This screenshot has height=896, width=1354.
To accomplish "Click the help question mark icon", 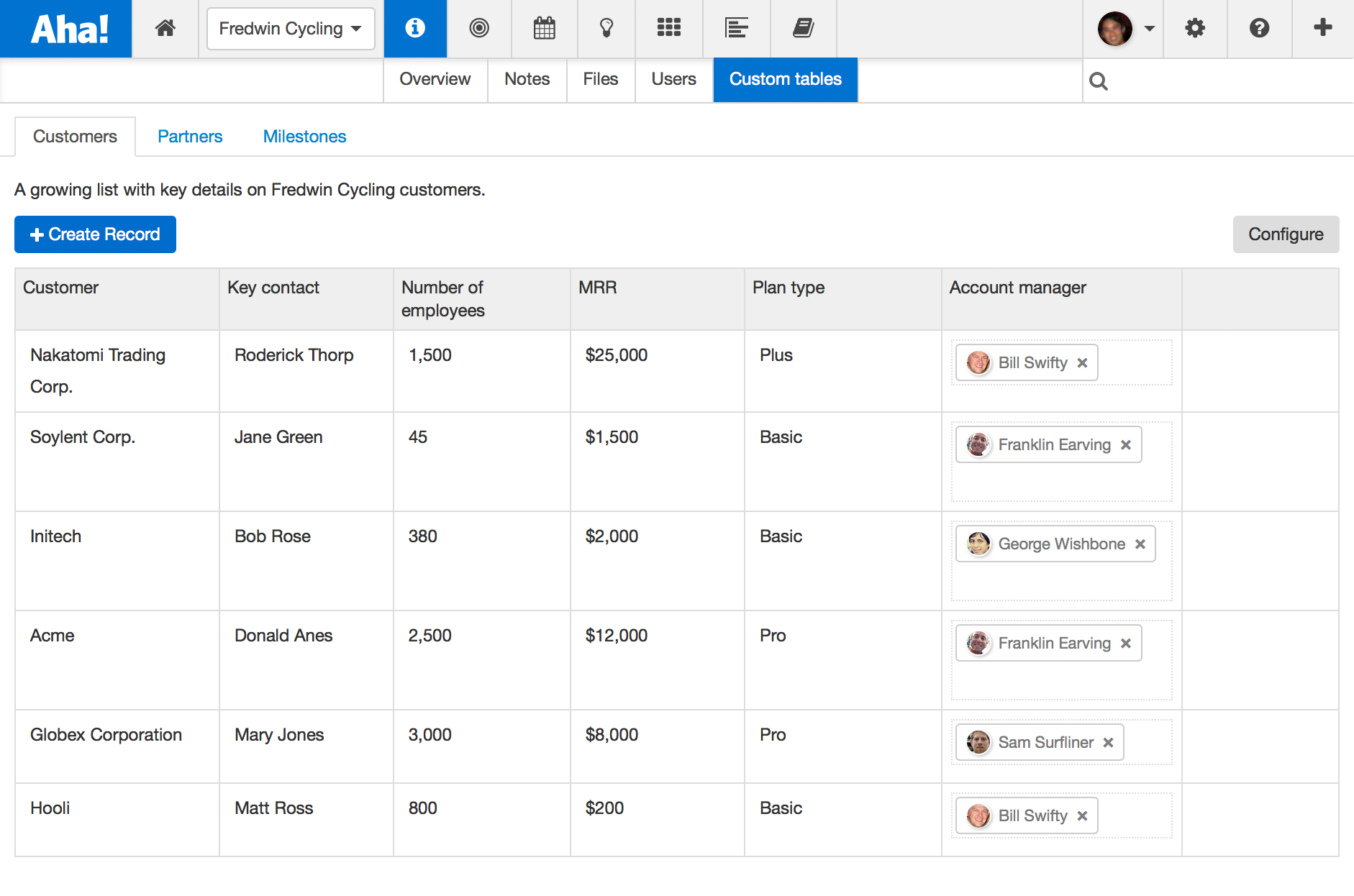I will point(1259,29).
